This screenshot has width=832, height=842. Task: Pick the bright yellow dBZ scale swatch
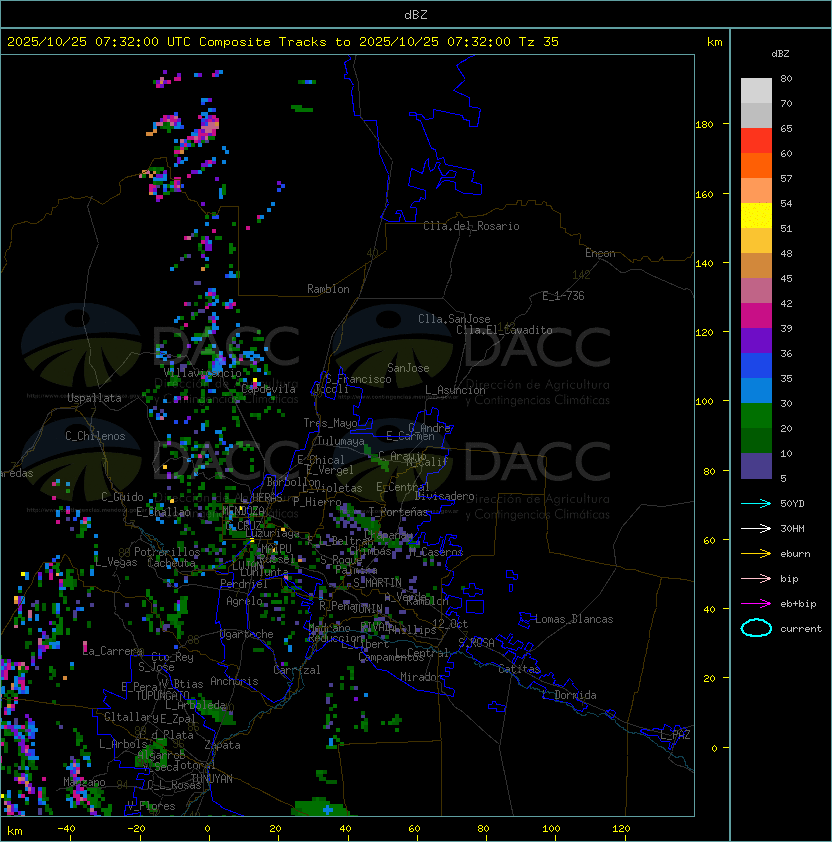pyautogui.click(x=756, y=216)
